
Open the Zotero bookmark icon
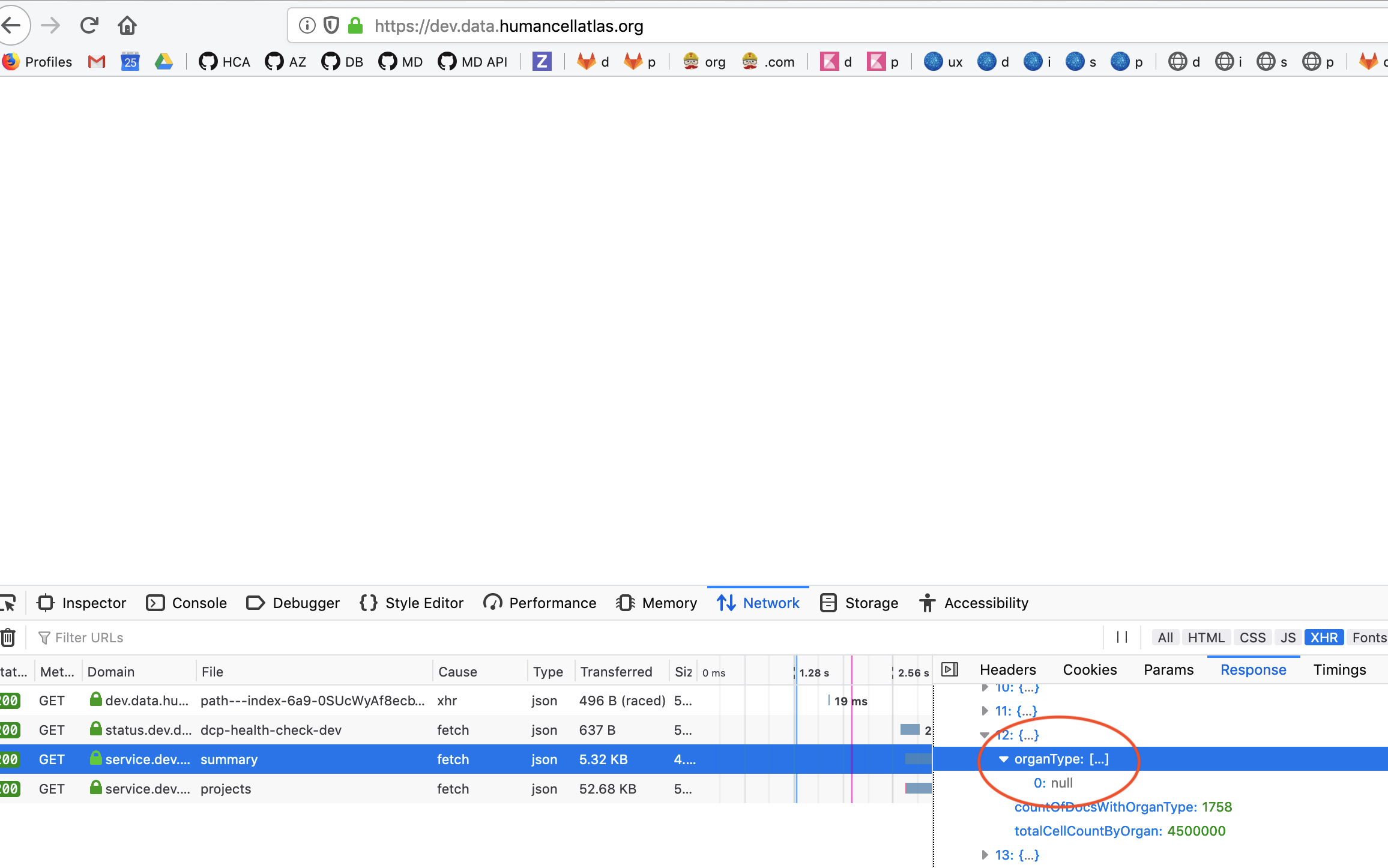542,61
